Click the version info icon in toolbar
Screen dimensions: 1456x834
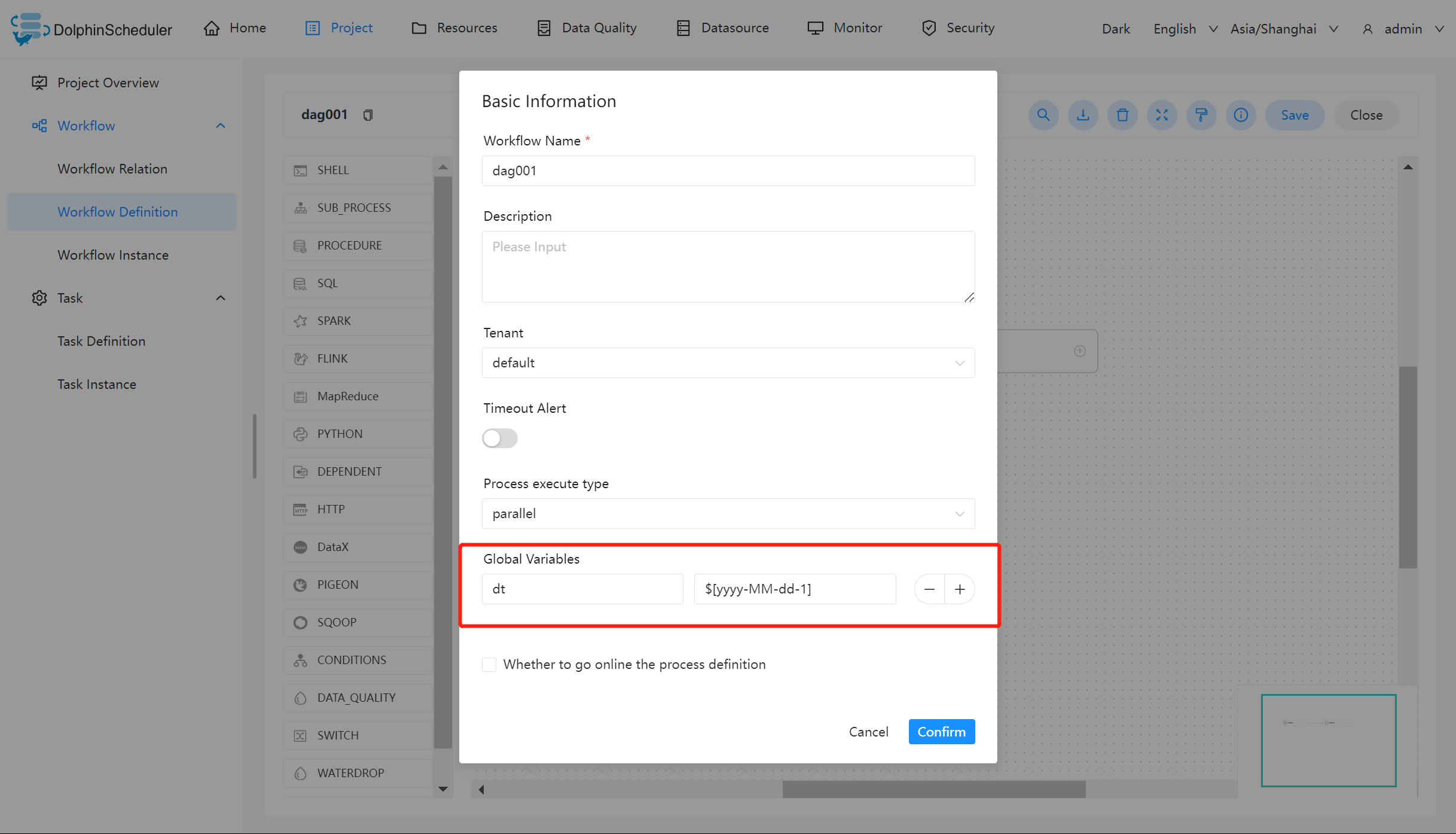tap(1241, 115)
